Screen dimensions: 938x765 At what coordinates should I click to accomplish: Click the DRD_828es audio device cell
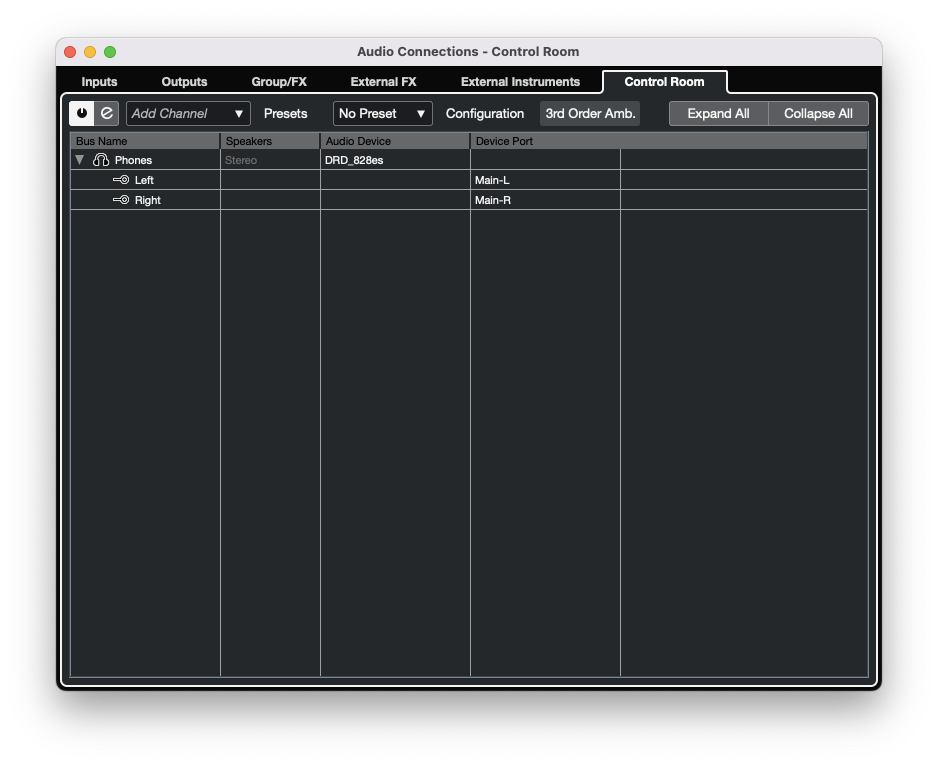click(x=394, y=159)
